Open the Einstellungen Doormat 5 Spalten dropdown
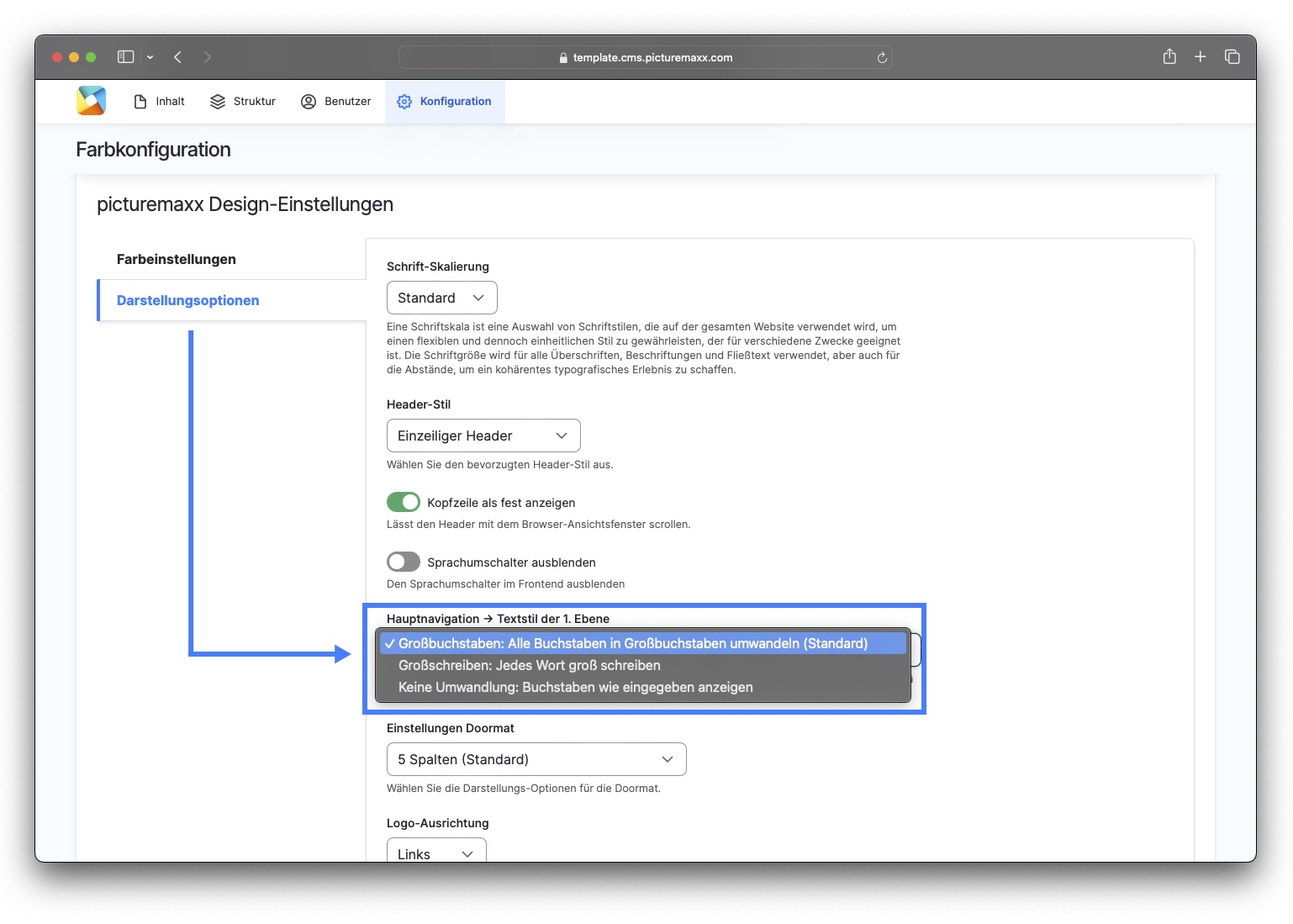 [x=536, y=759]
